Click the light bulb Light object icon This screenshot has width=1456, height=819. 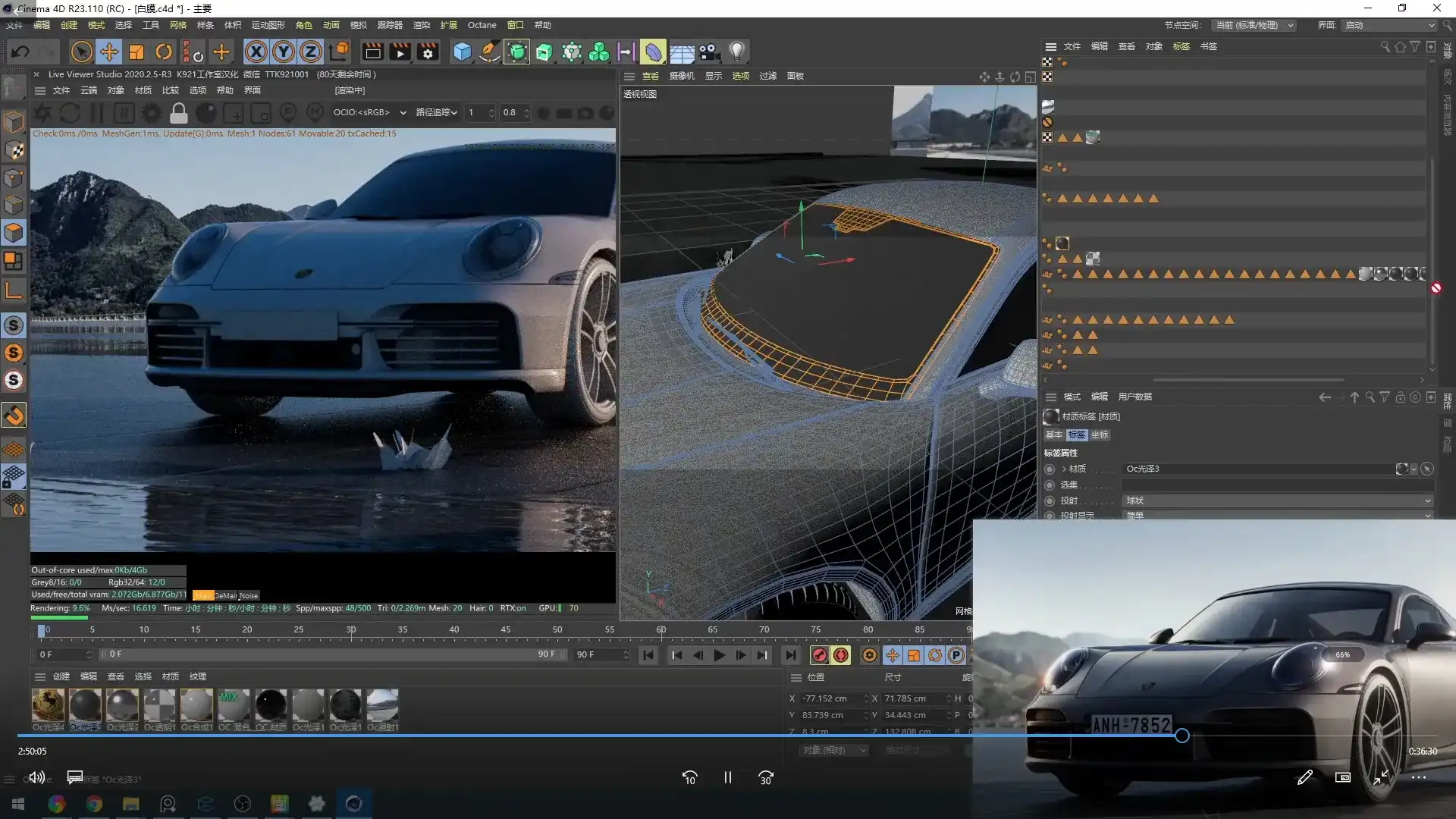736,52
